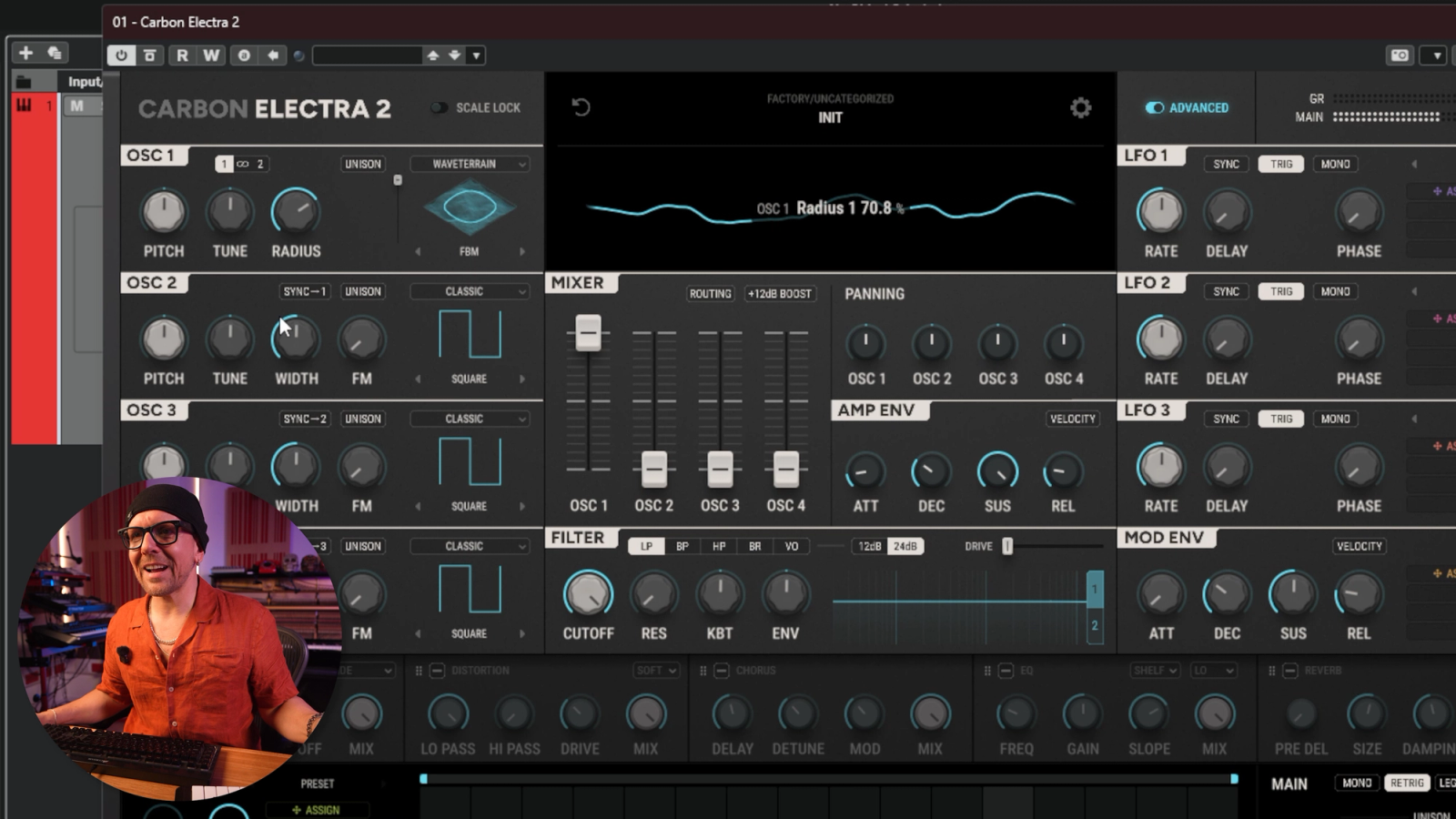Select previous OSC 3 waveform arrow

(x=418, y=506)
